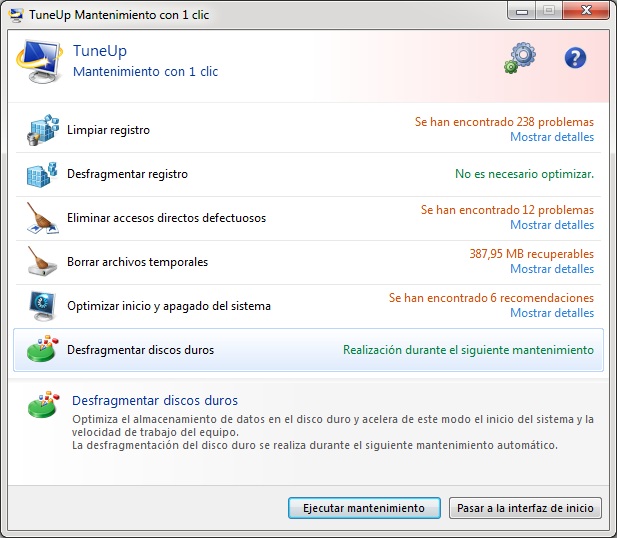Show details for archivos temporales
This screenshot has height=538, width=617.
552,269
